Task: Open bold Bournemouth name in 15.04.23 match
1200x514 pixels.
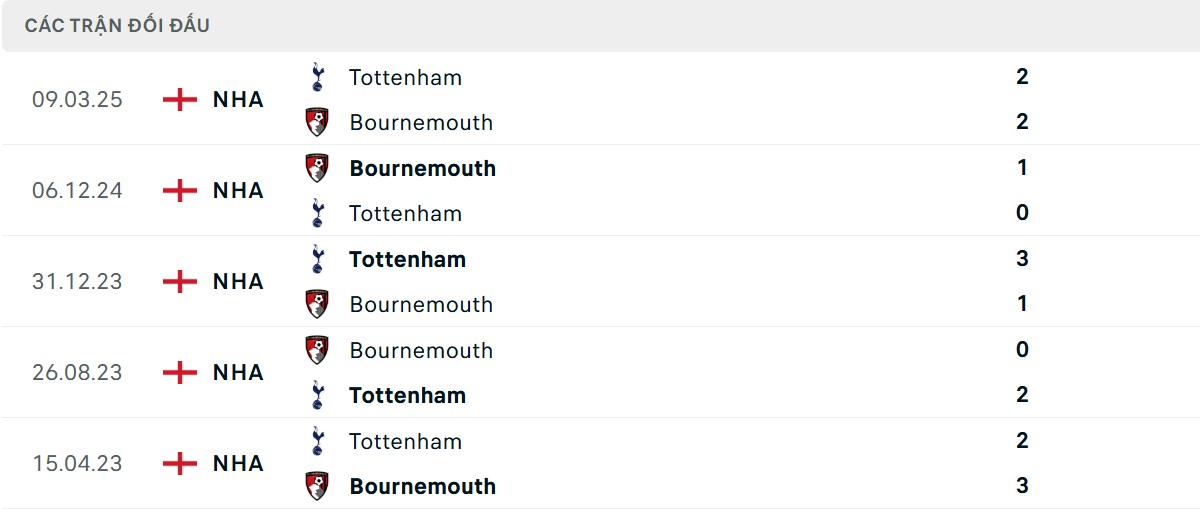Action: click(422, 486)
